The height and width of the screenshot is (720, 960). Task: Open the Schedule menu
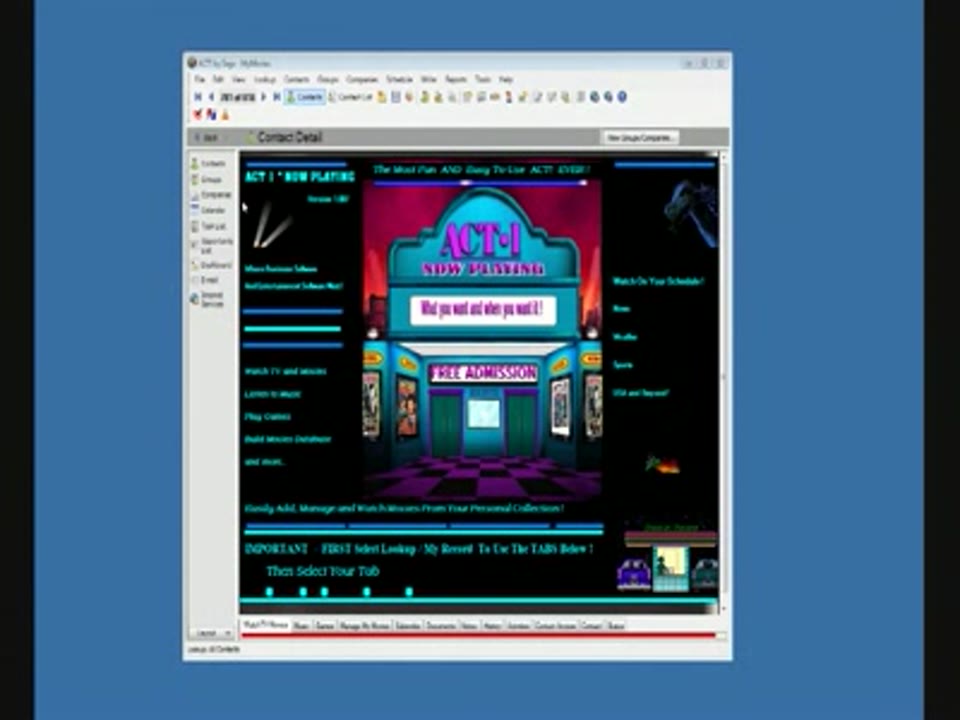[399, 79]
